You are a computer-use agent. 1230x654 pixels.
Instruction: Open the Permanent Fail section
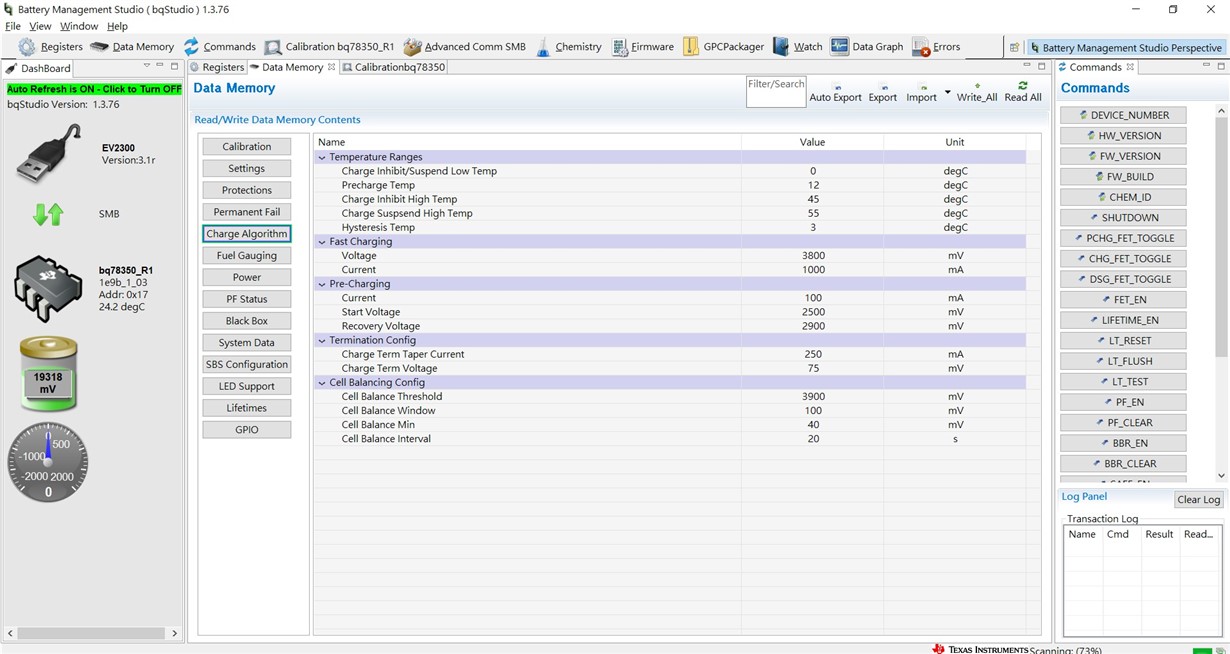click(246, 212)
